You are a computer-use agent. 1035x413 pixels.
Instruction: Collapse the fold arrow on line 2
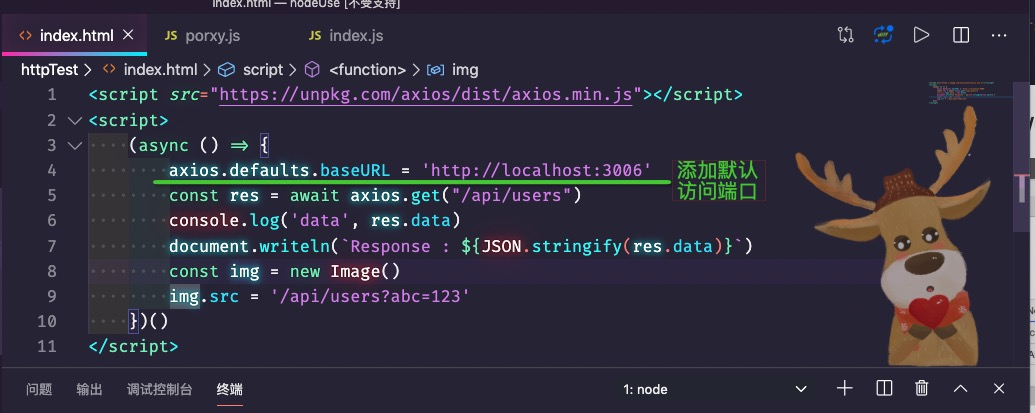75,121
